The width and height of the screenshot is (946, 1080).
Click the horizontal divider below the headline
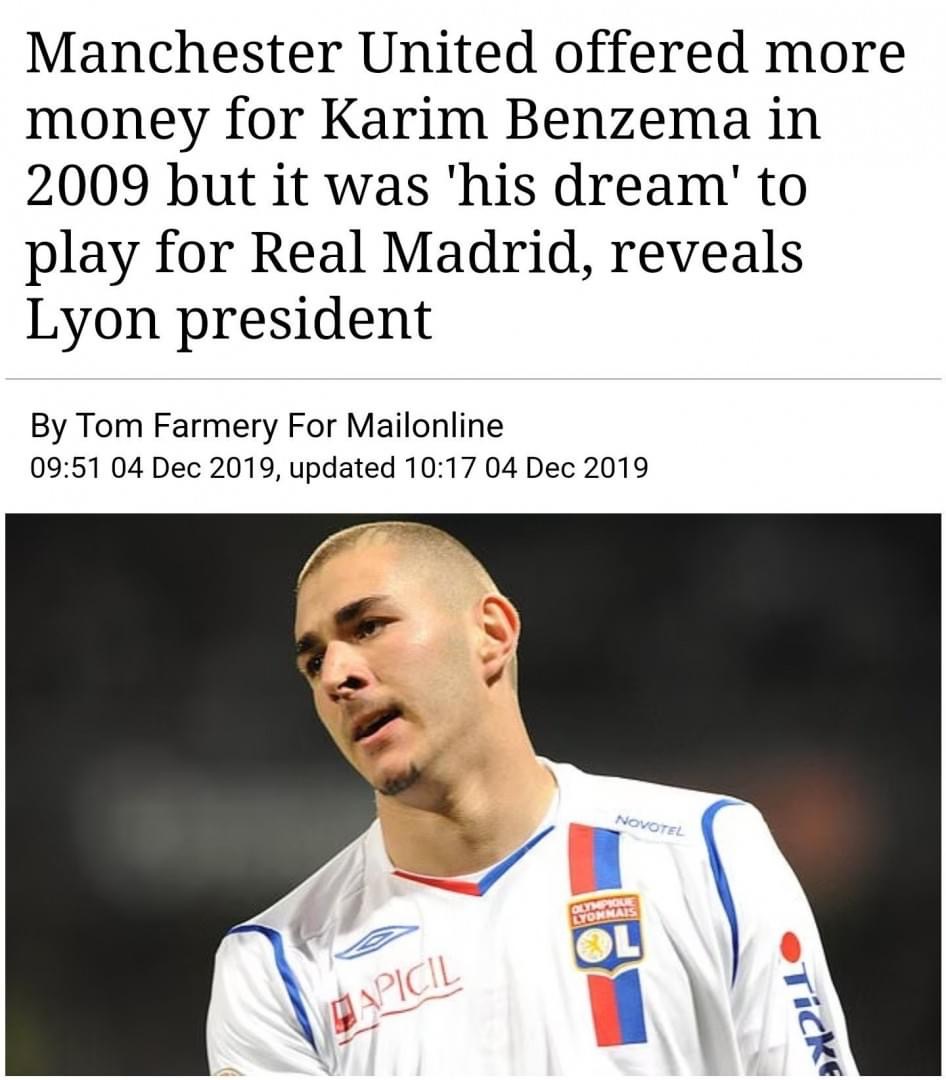click(473, 379)
